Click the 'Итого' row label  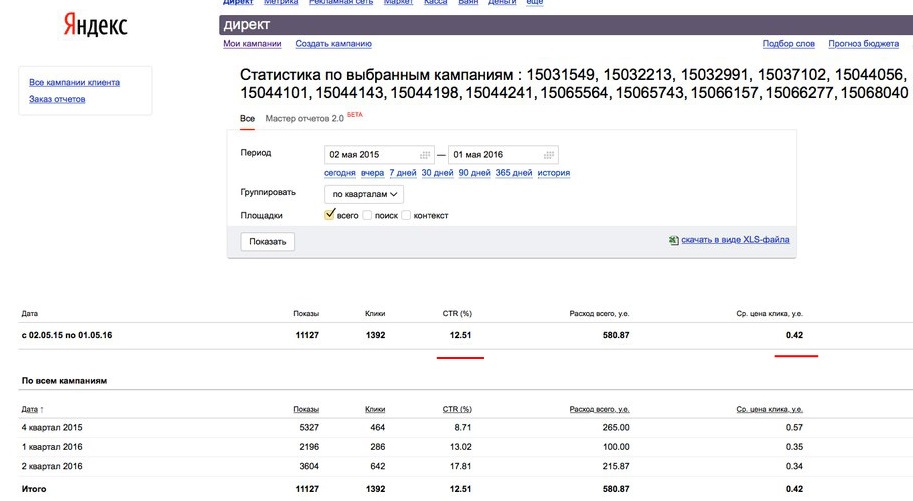pyautogui.click(x=34, y=489)
